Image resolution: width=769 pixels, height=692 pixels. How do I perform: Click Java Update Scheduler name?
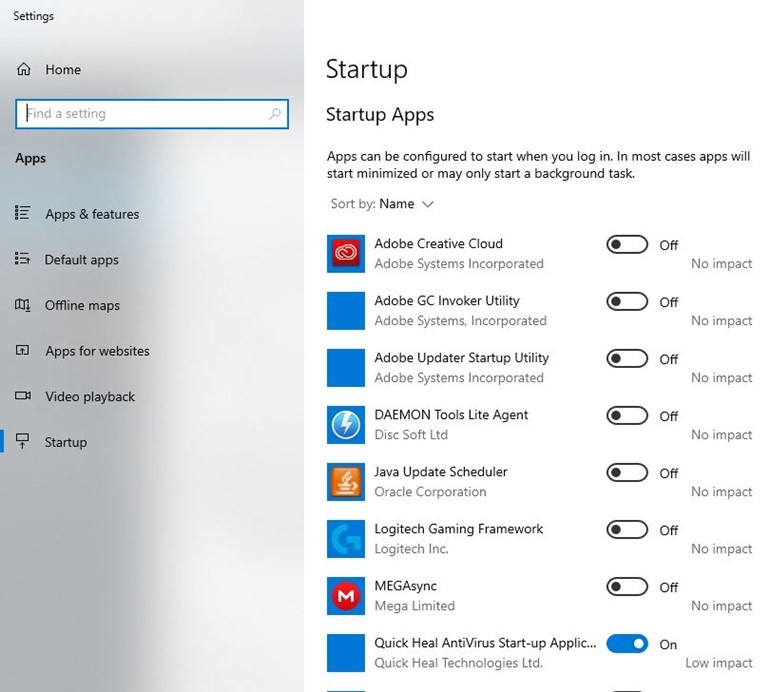click(440, 471)
